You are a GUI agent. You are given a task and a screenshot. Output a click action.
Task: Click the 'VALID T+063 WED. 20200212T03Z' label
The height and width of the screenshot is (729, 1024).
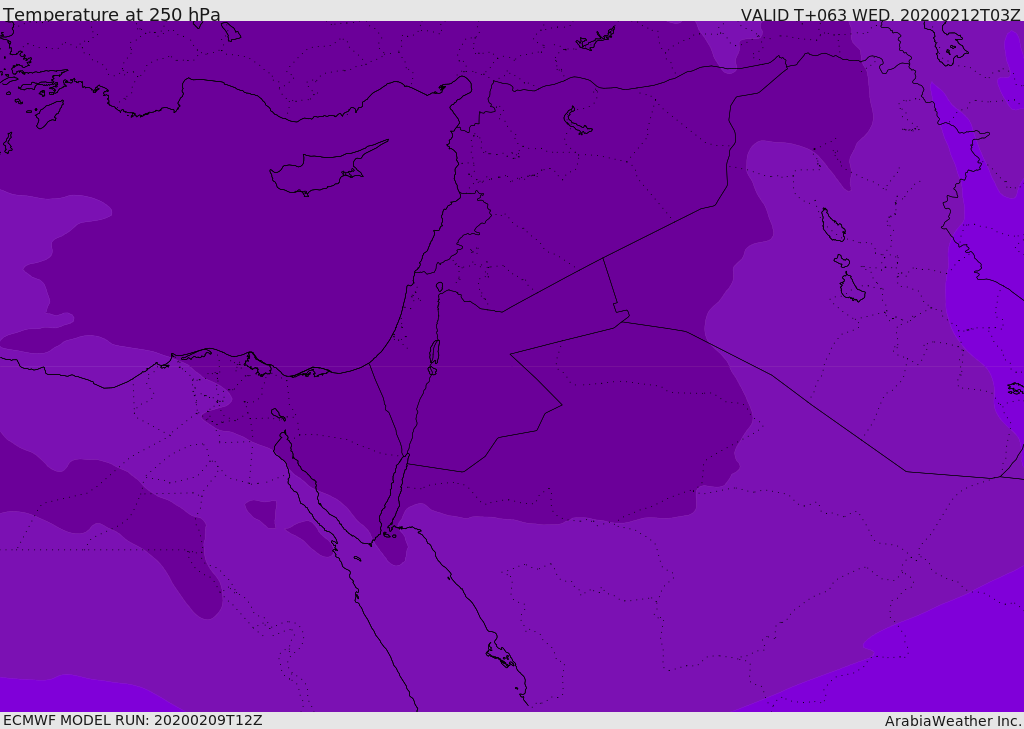[880, 15]
